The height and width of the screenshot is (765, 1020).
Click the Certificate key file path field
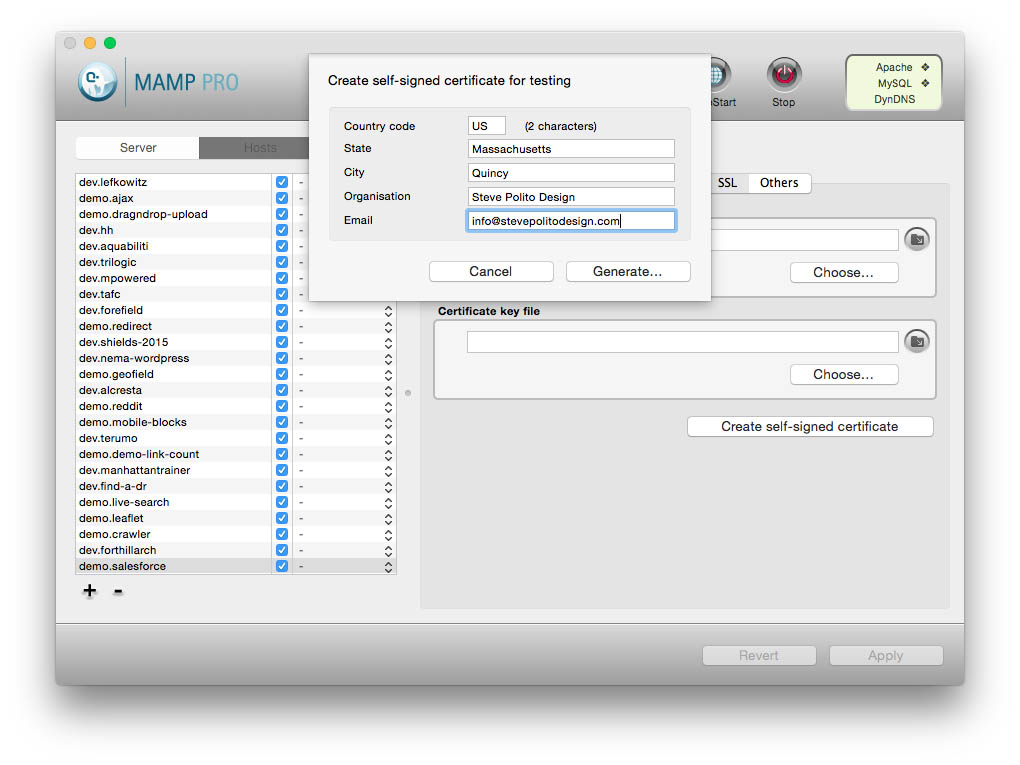tap(682, 342)
